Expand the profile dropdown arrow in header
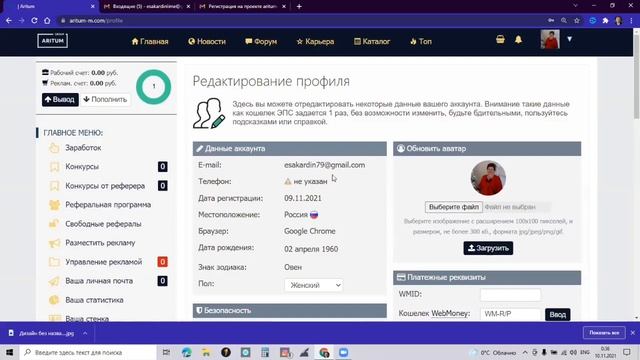 pos(569,39)
